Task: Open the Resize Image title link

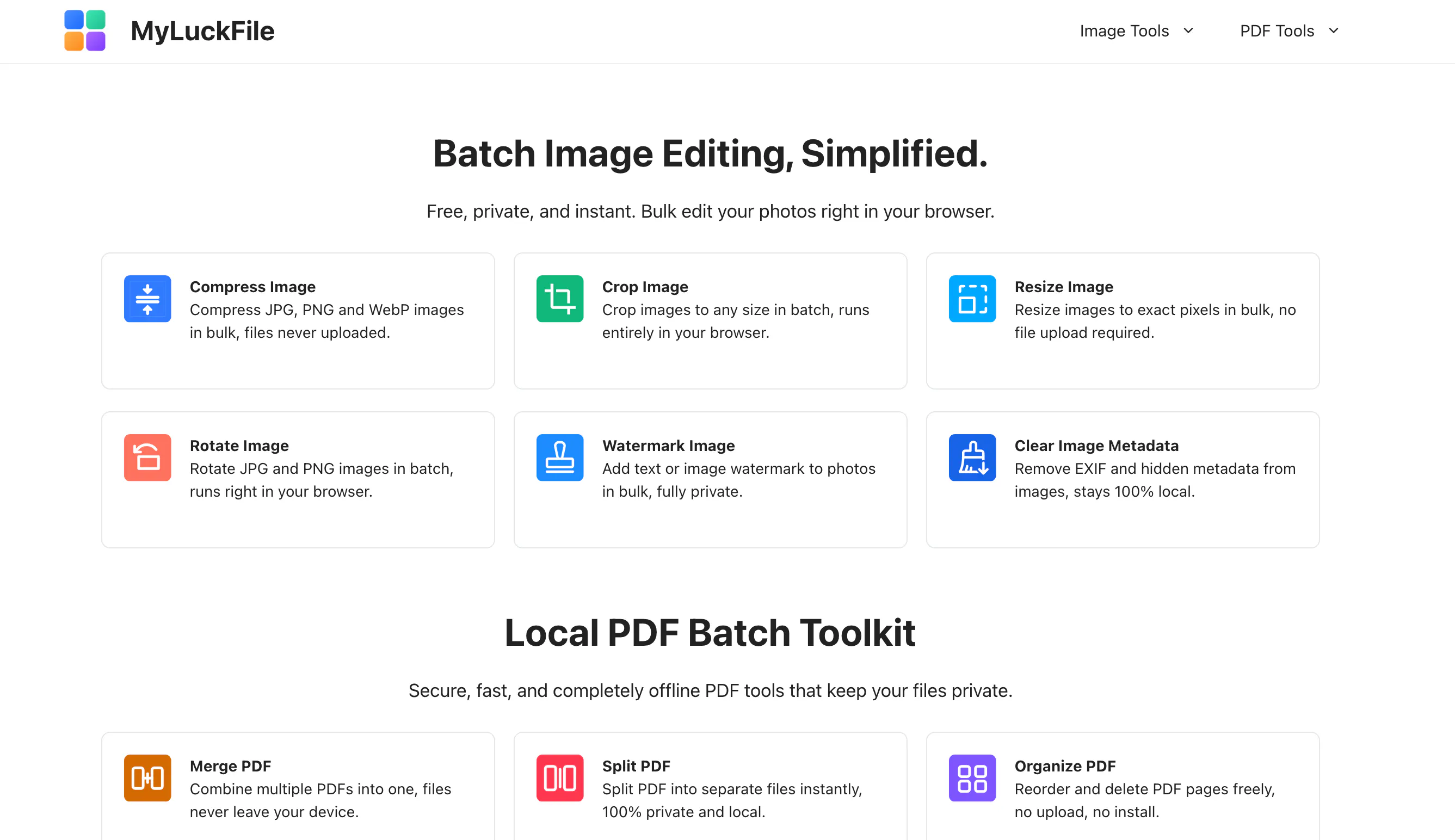Action: coord(1064,287)
